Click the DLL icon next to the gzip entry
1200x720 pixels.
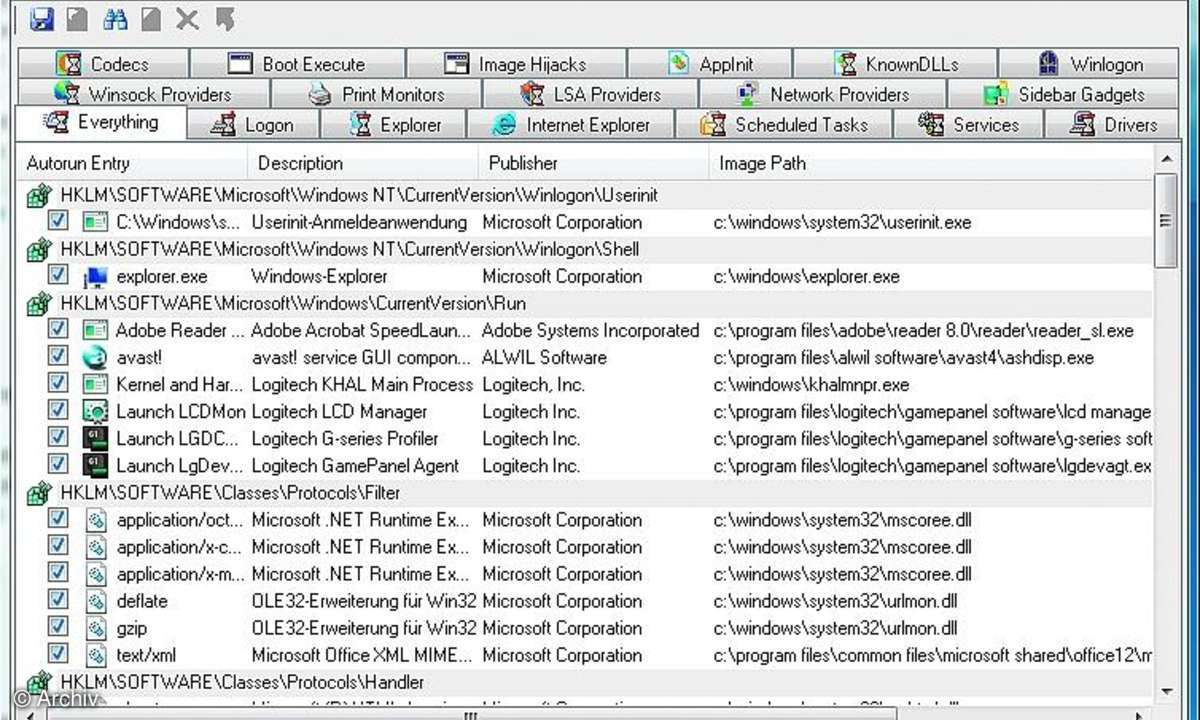tap(95, 628)
